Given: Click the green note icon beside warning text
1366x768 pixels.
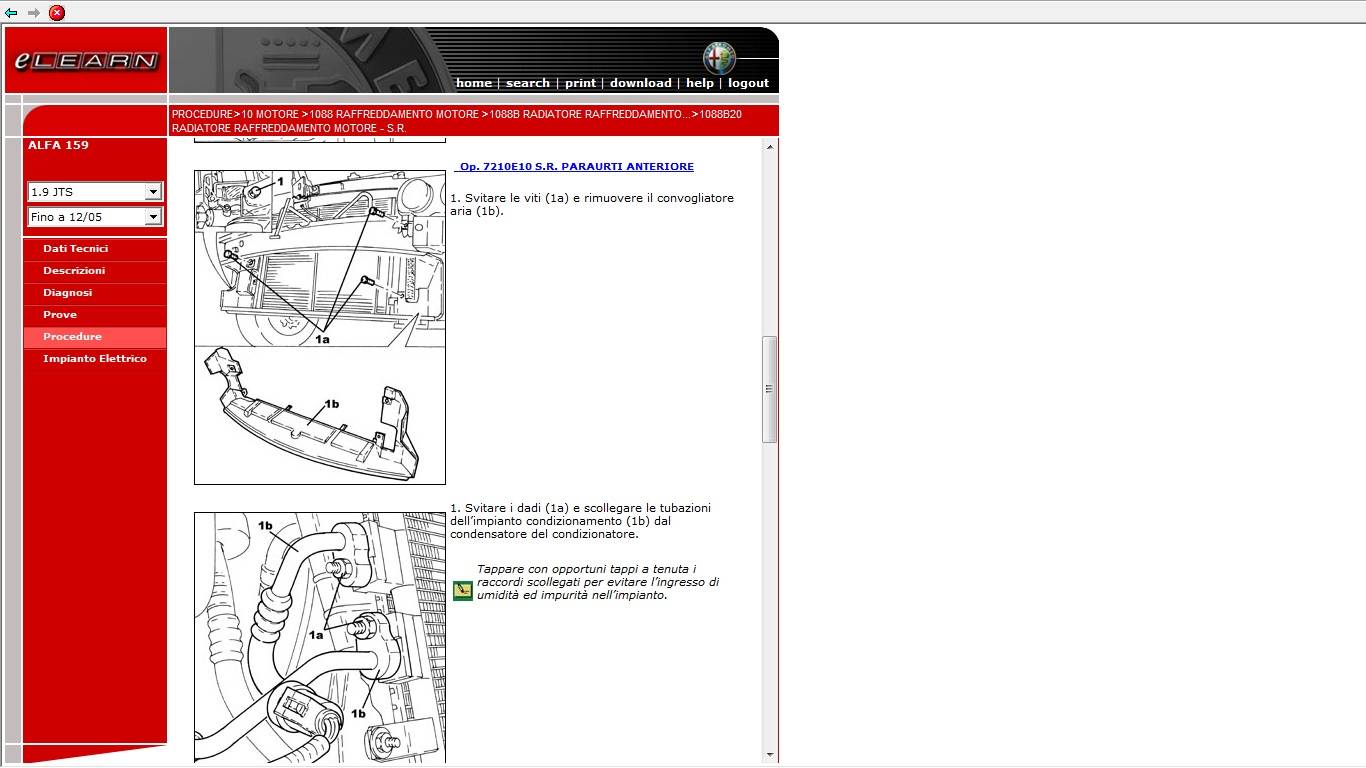Looking at the screenshot, I should click(463, 591).
